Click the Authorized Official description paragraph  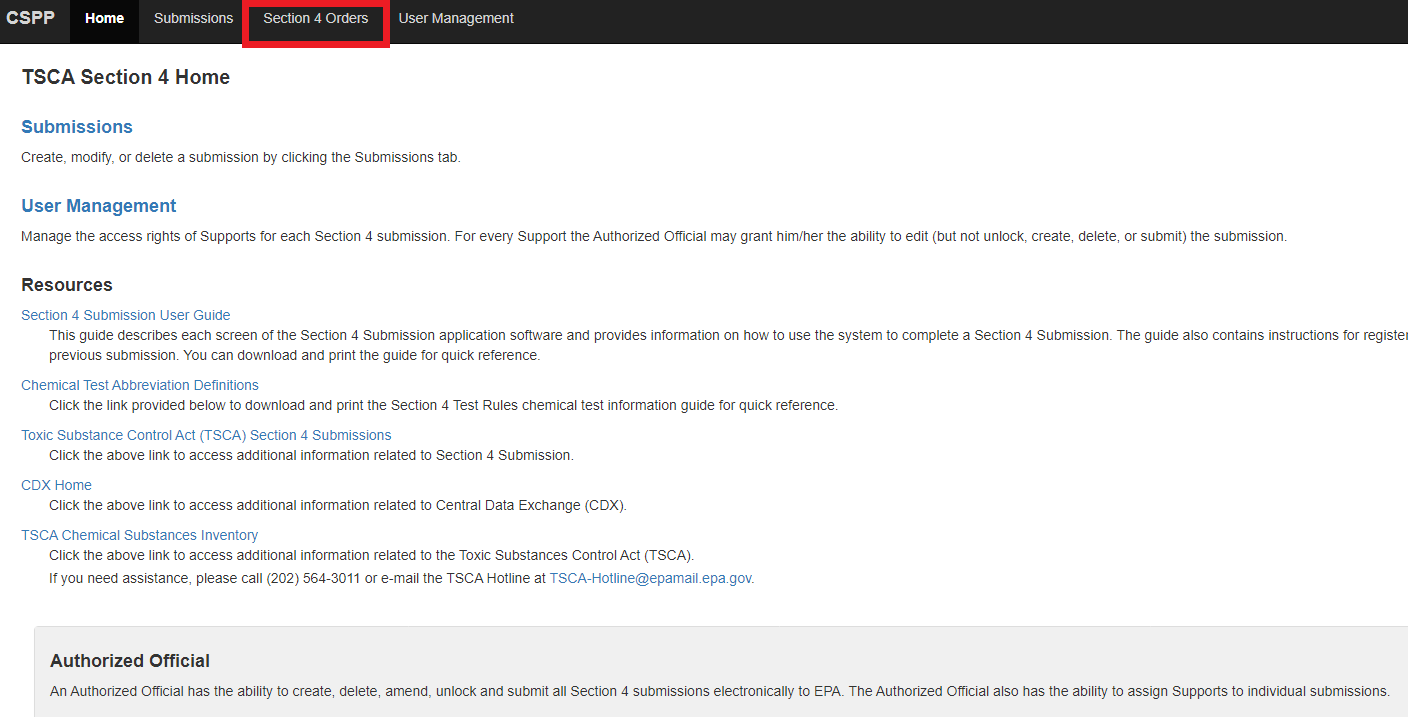[x=718, y=691]
